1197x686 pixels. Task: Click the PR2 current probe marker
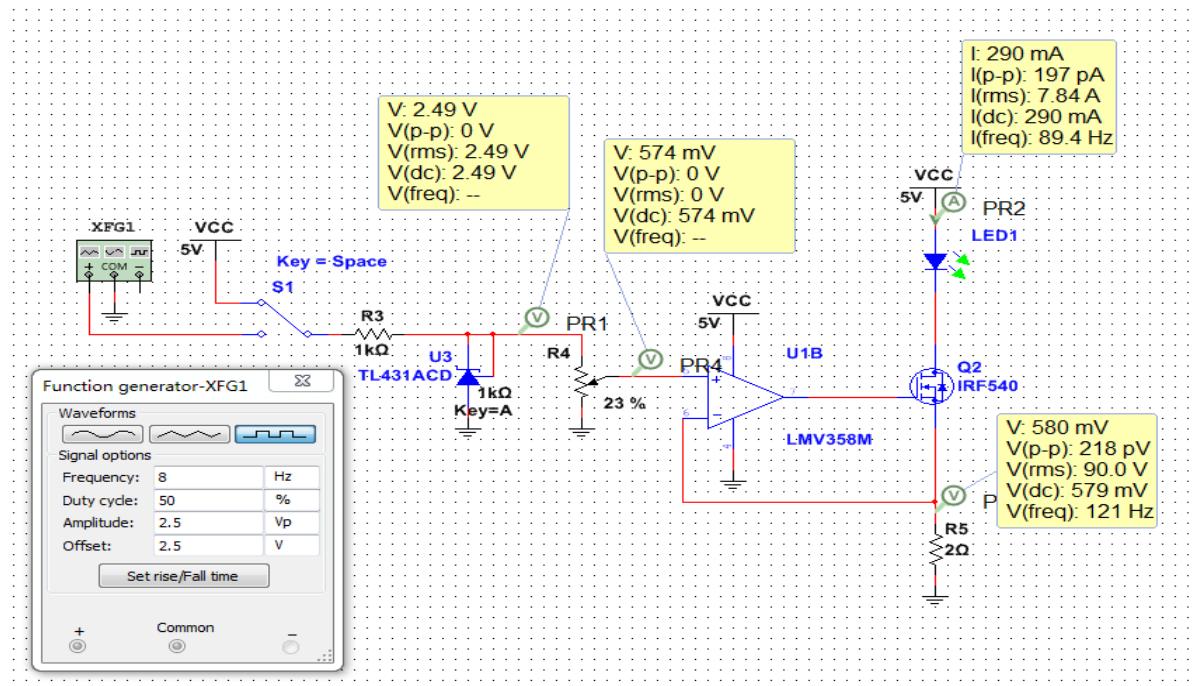click(953, 203)
